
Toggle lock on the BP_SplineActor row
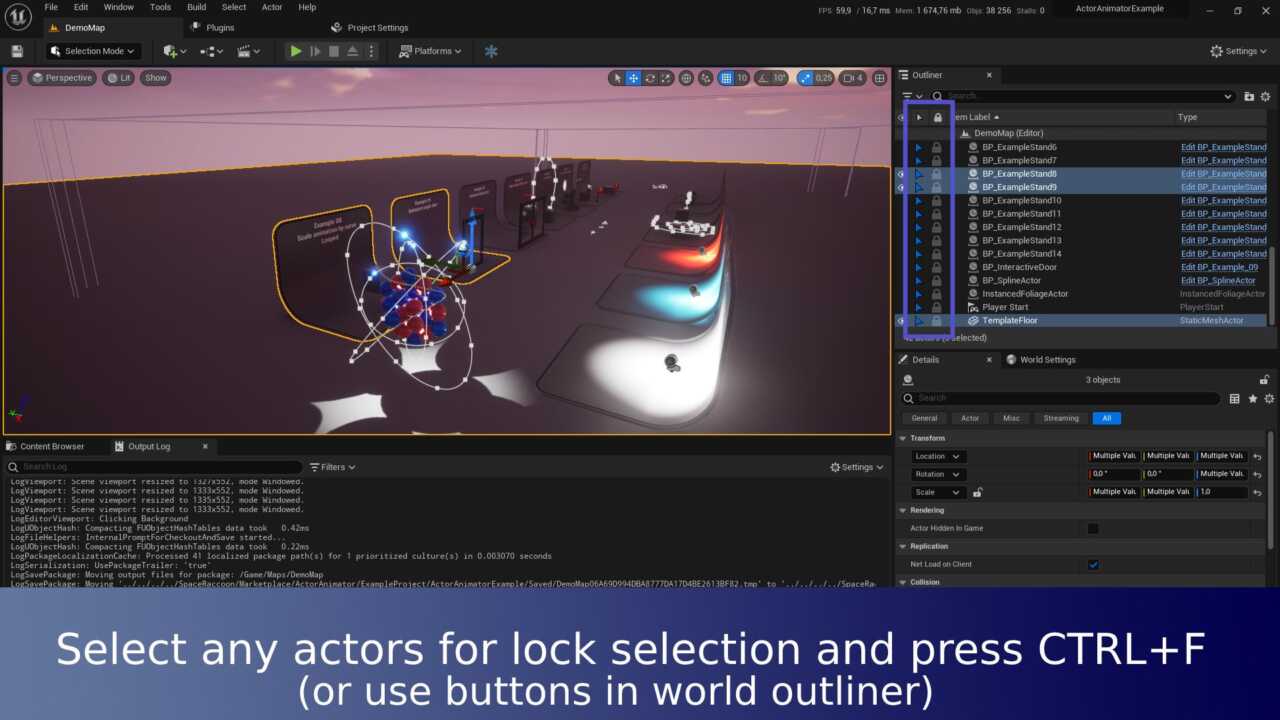tap(936, 280)
